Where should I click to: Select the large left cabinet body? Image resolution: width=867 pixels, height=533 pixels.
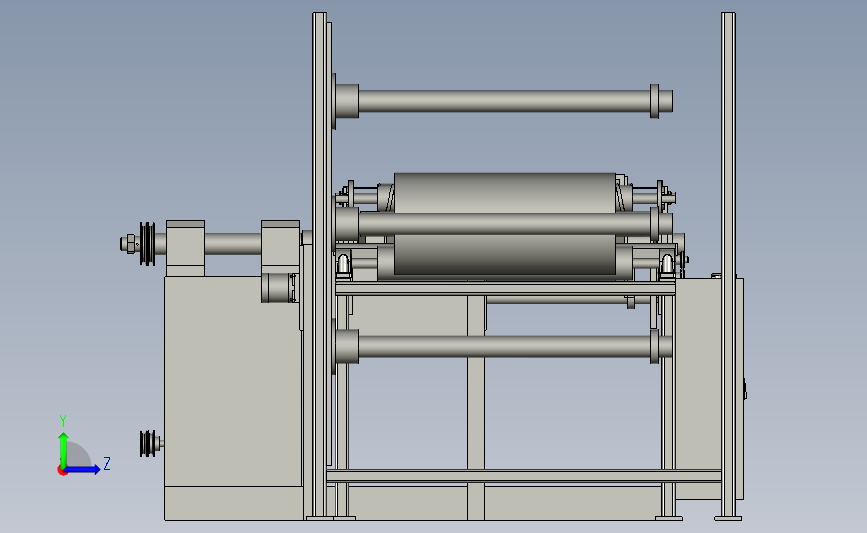pyautogui.click(x=233, y=382)
